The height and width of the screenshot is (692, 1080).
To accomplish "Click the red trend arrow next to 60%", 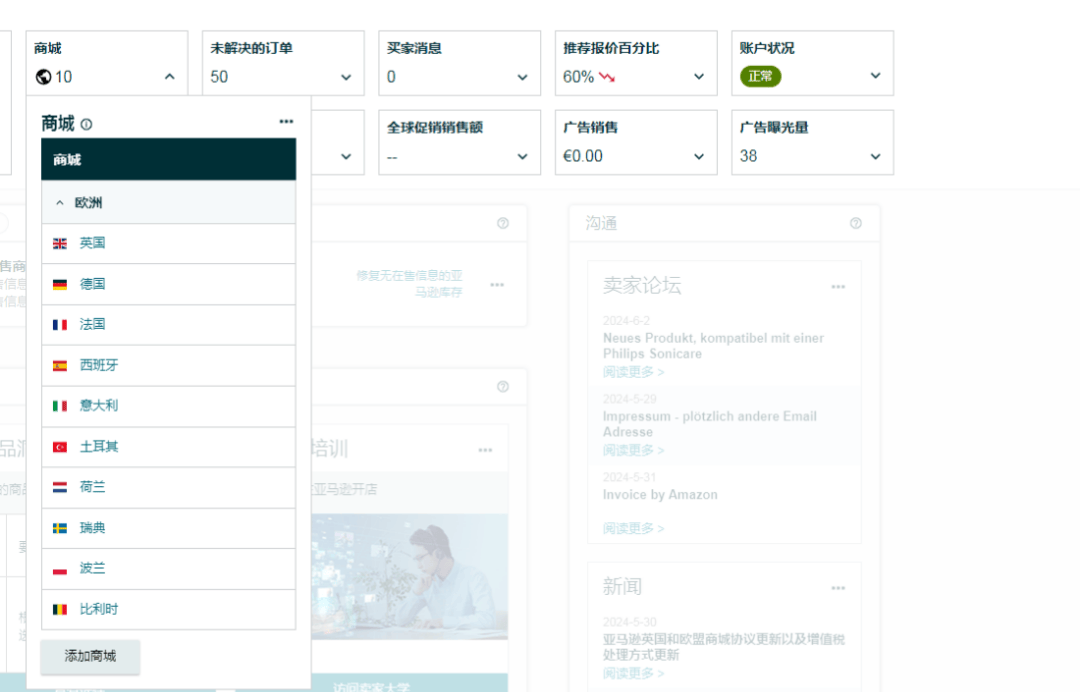I will (x=607, y=77).
